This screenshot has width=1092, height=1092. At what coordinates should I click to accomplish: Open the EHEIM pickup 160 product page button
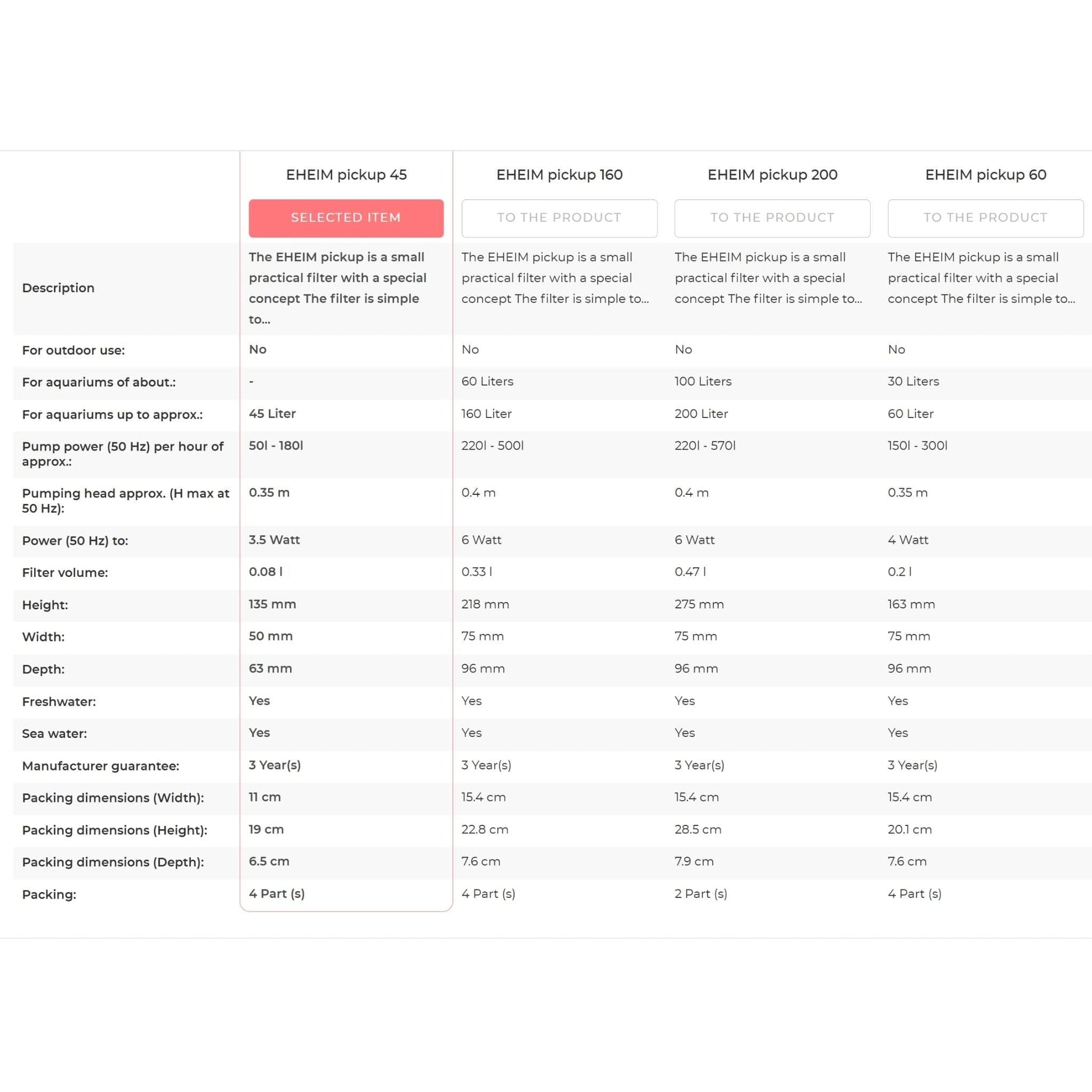[x=559, y=218]
